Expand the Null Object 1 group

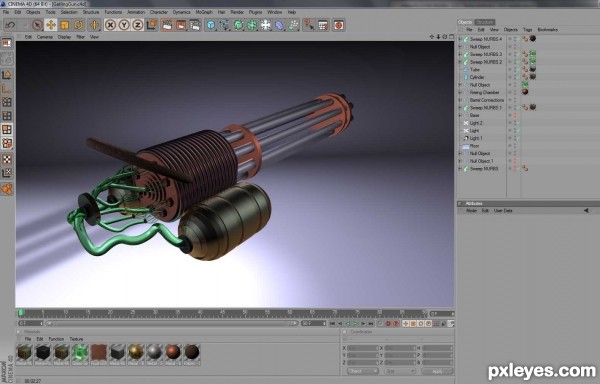(x=460, y=161)
